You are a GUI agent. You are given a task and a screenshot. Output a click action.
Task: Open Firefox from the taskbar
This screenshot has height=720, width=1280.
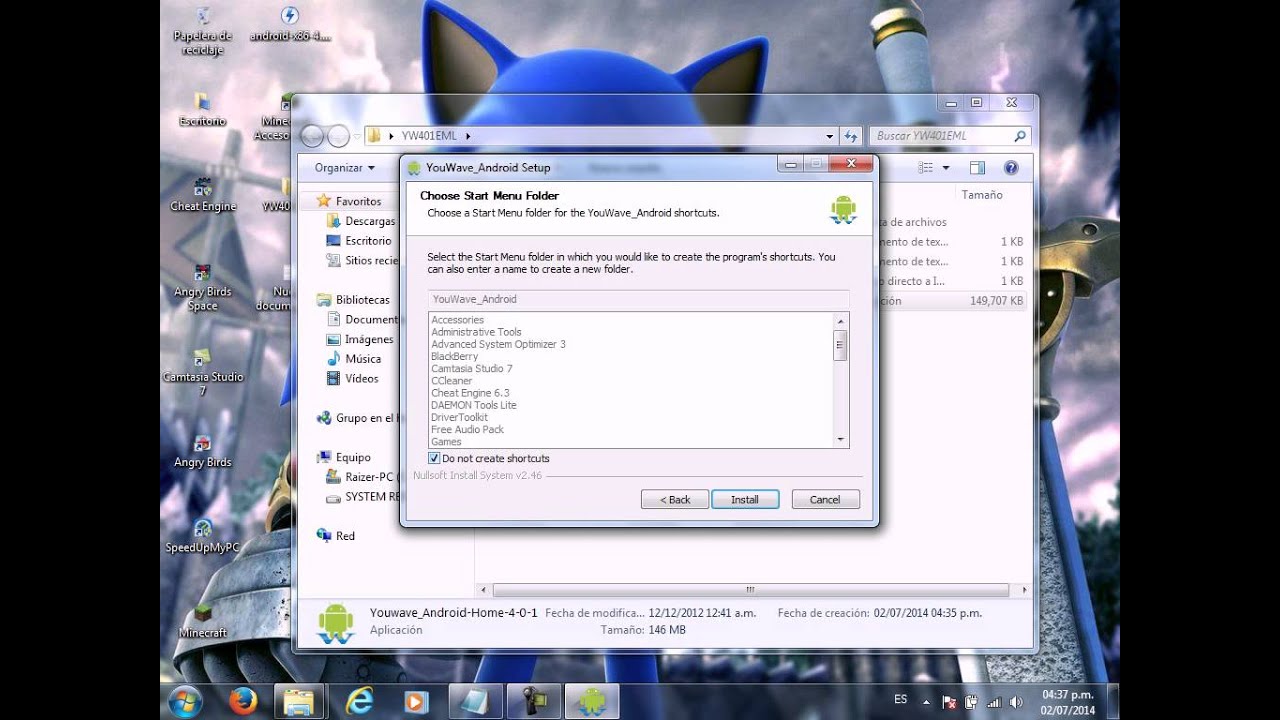click(x=243, y=702)
